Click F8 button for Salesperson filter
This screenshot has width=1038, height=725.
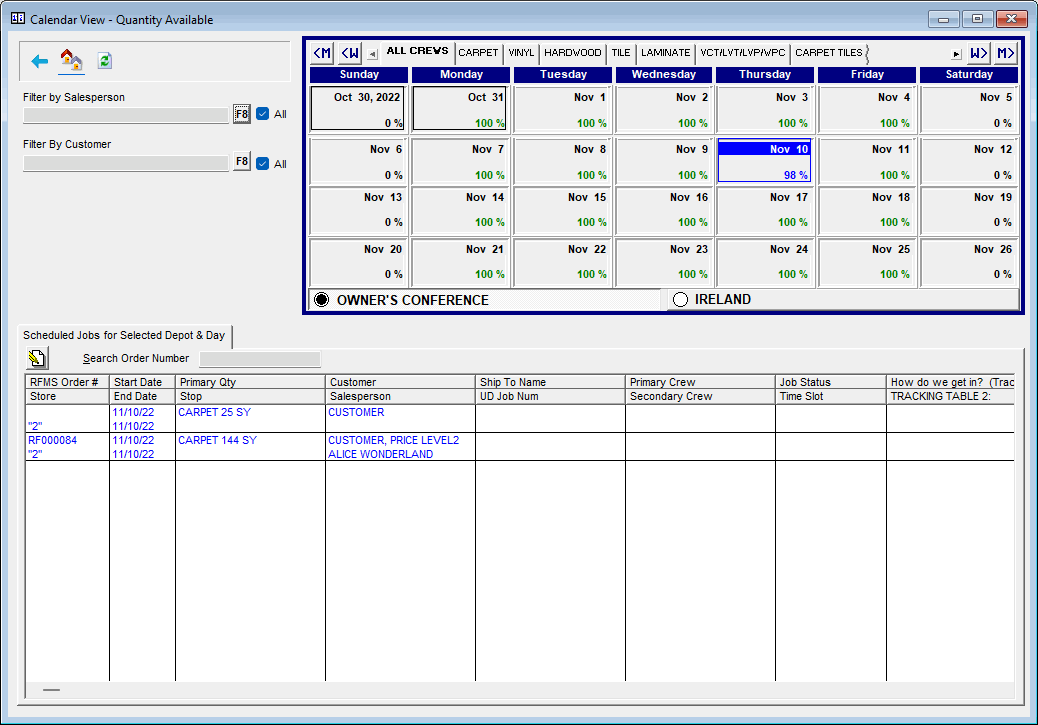click(x=242, y=114)
